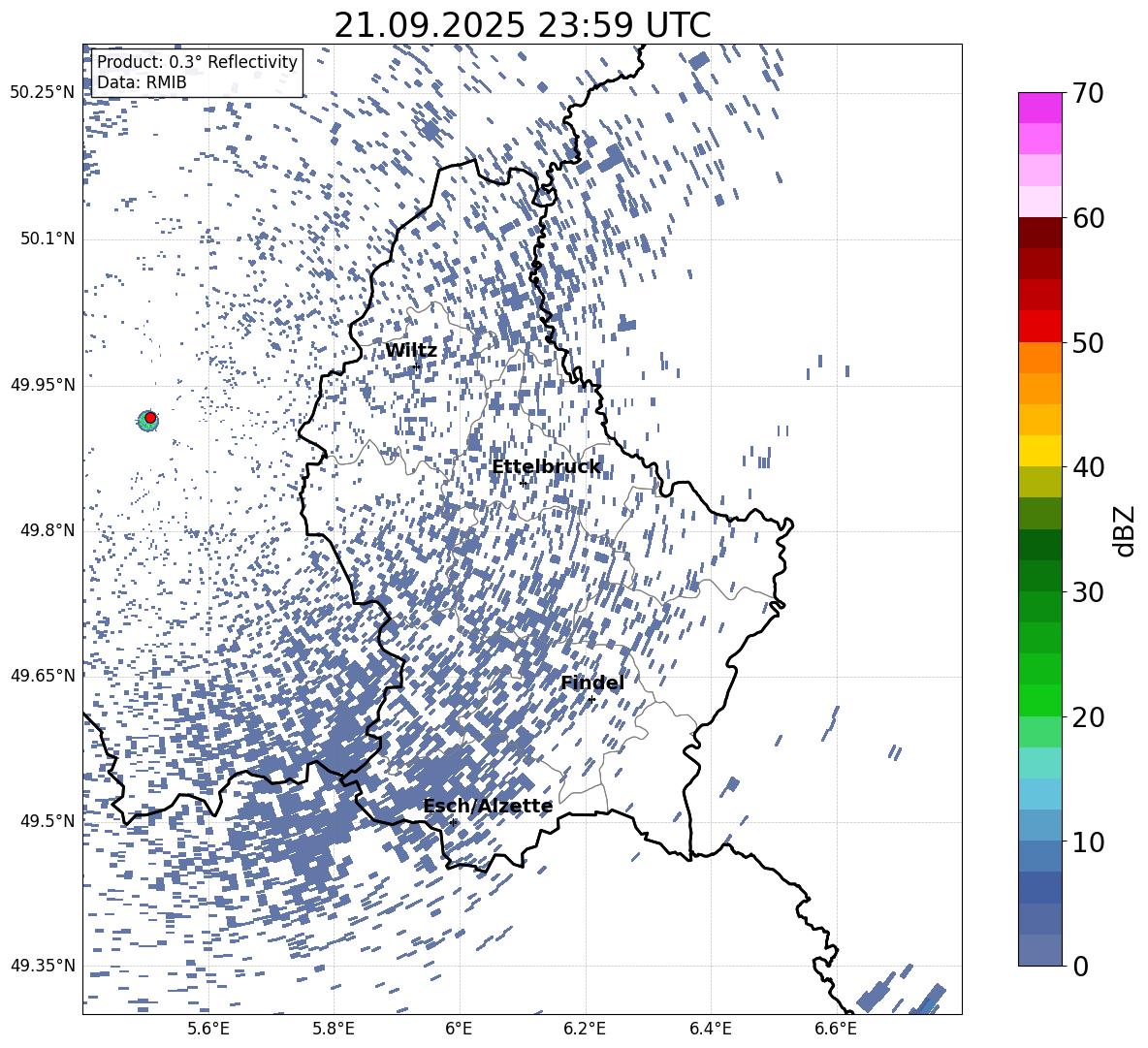Screen dimensions: 1148x1048
Task: Click the 6.4°E longitude label
Action: (711, 1029)
